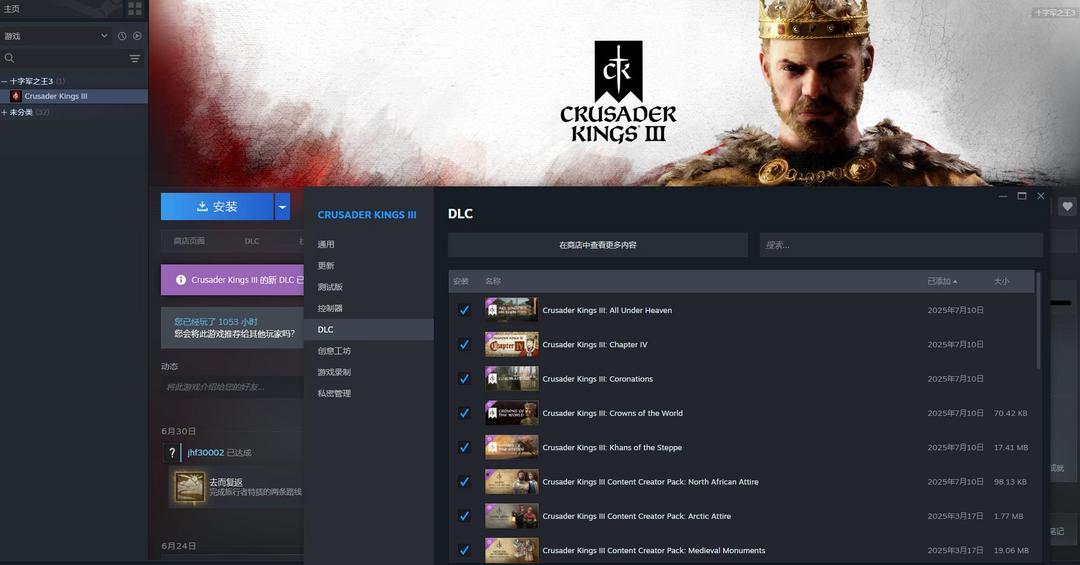Screen dimensions: 1080x565
Task: Open the 游戏 library category dropdown
Action: pos(56,36)
